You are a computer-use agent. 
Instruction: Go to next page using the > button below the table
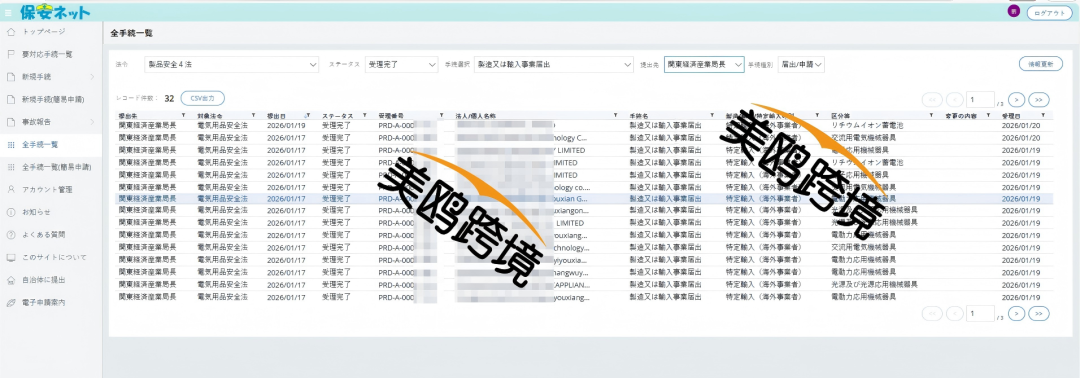coord(1017,313)
